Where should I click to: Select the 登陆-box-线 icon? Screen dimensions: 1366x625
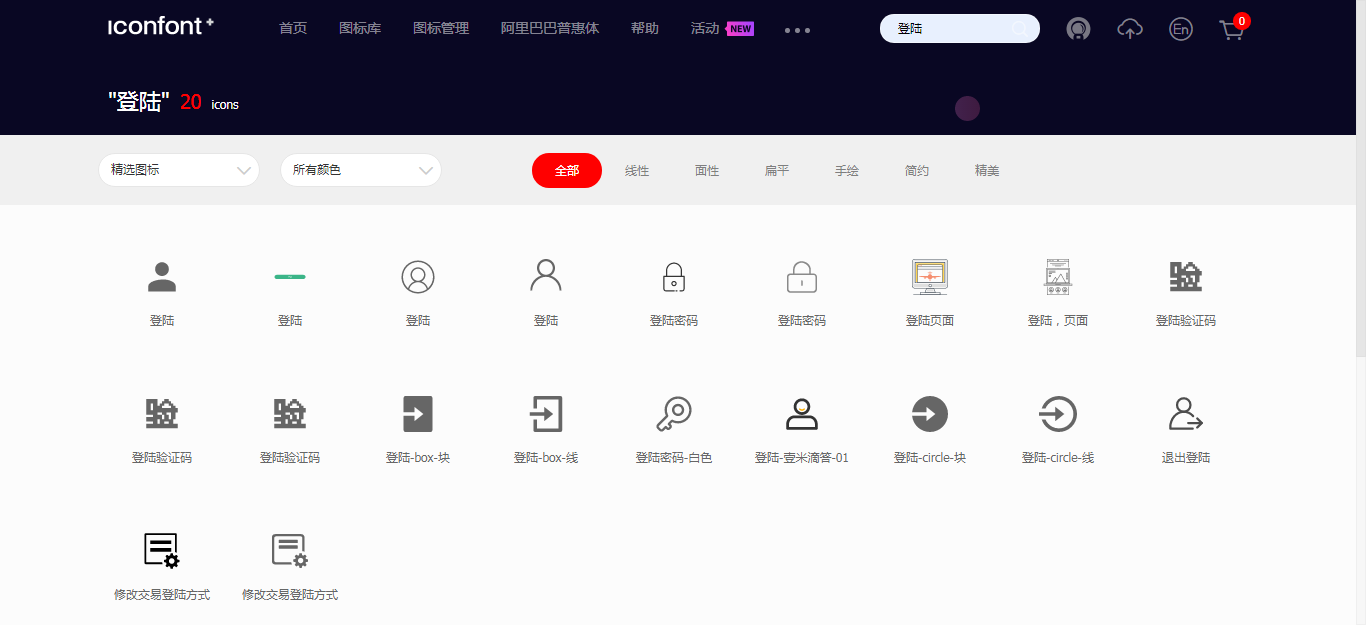(x=546, y=413)
